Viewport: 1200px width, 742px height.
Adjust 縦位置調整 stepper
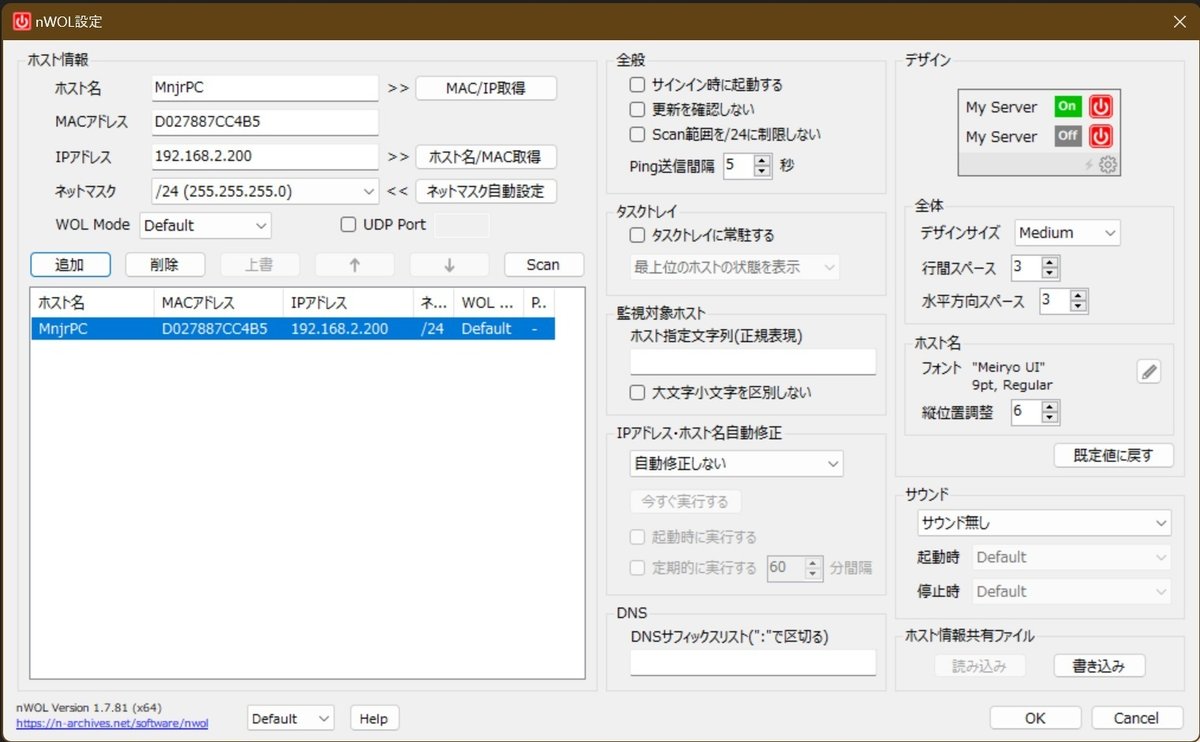(1049, 412)
